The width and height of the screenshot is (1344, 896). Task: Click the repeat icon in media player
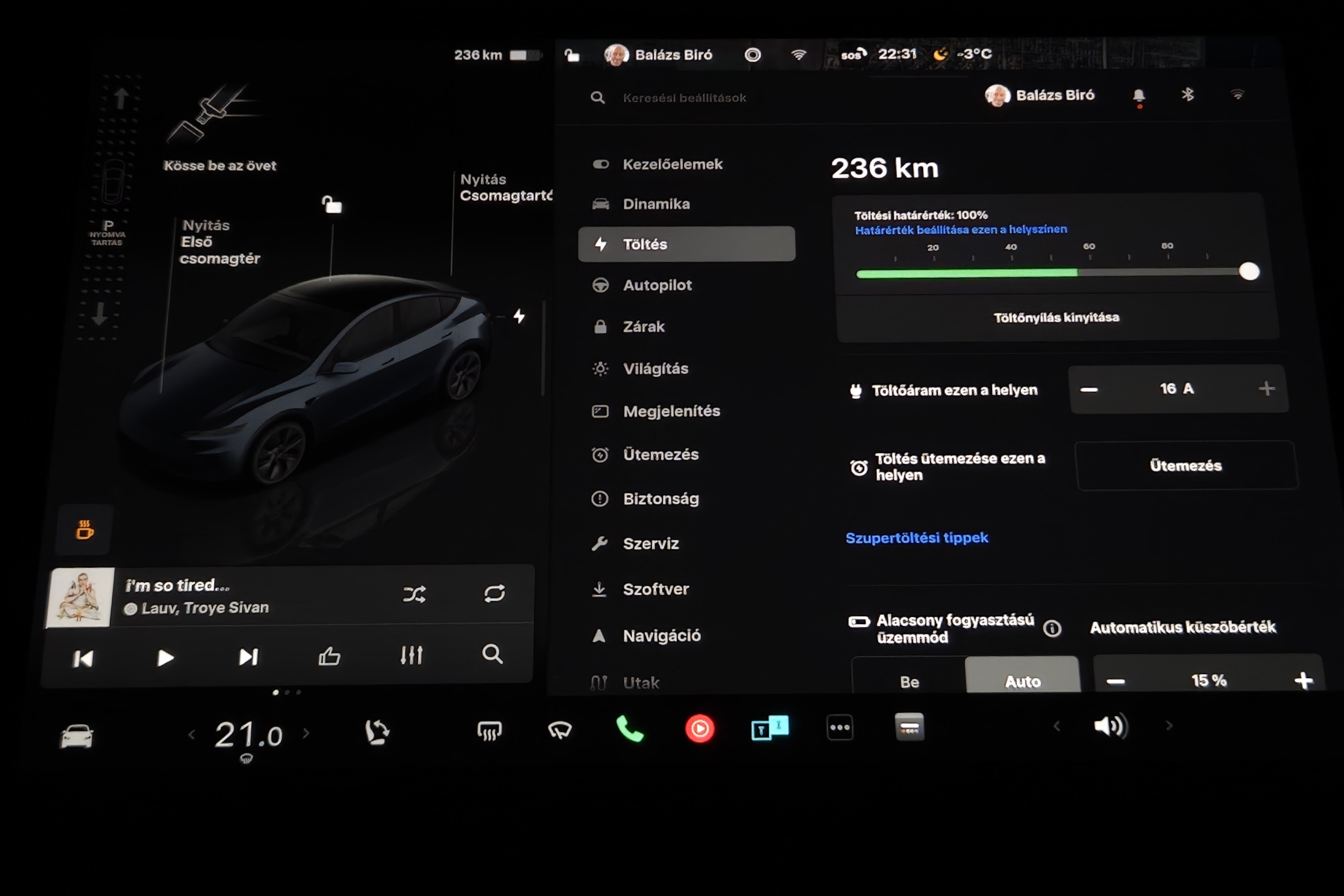click(494, 593)
